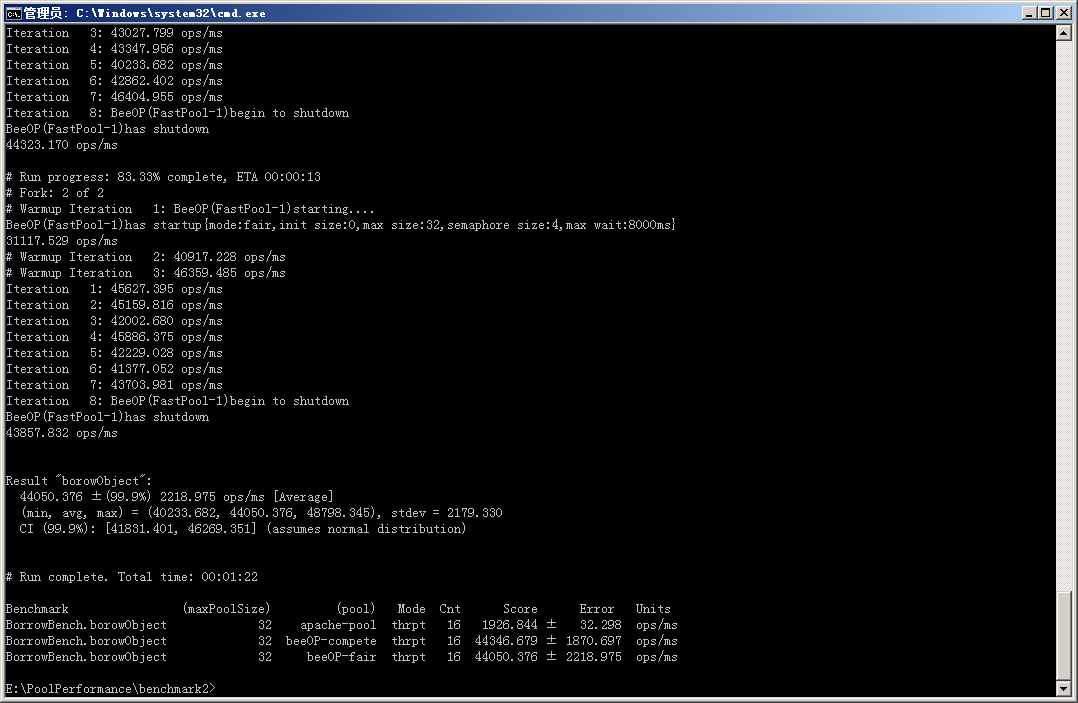Click the 'Fork: 2 of 2' line
This screenshot has height=703, width=1078.
click(x=55, y=192)
